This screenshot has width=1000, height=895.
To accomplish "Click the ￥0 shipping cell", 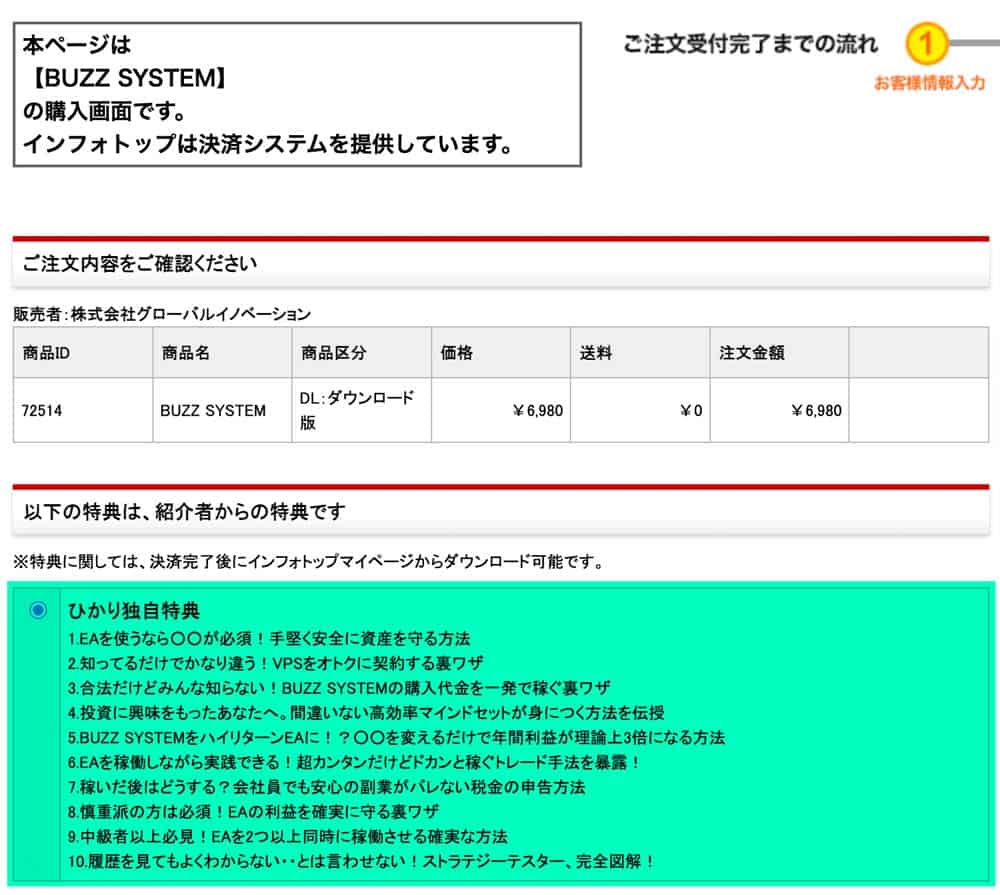I will click(x=640, y=410).
